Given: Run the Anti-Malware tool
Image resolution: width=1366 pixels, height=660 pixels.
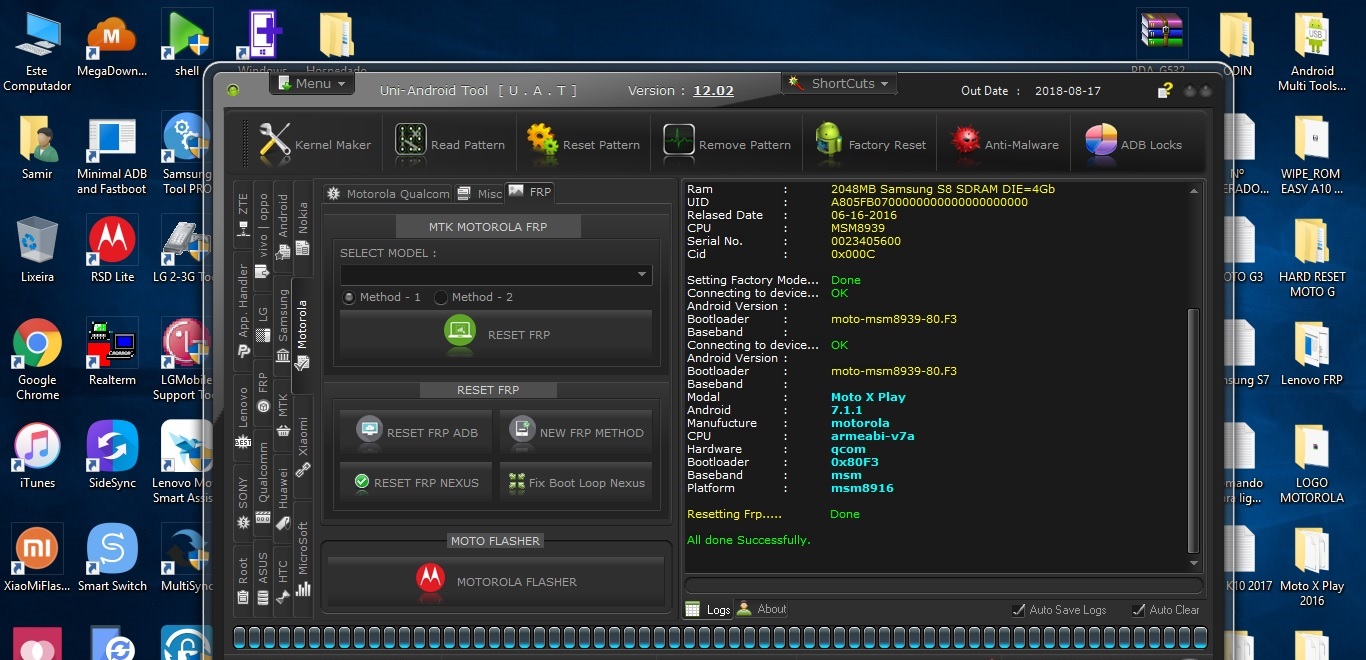Looking at the screenshot, I should click(x=1003, y=144).
